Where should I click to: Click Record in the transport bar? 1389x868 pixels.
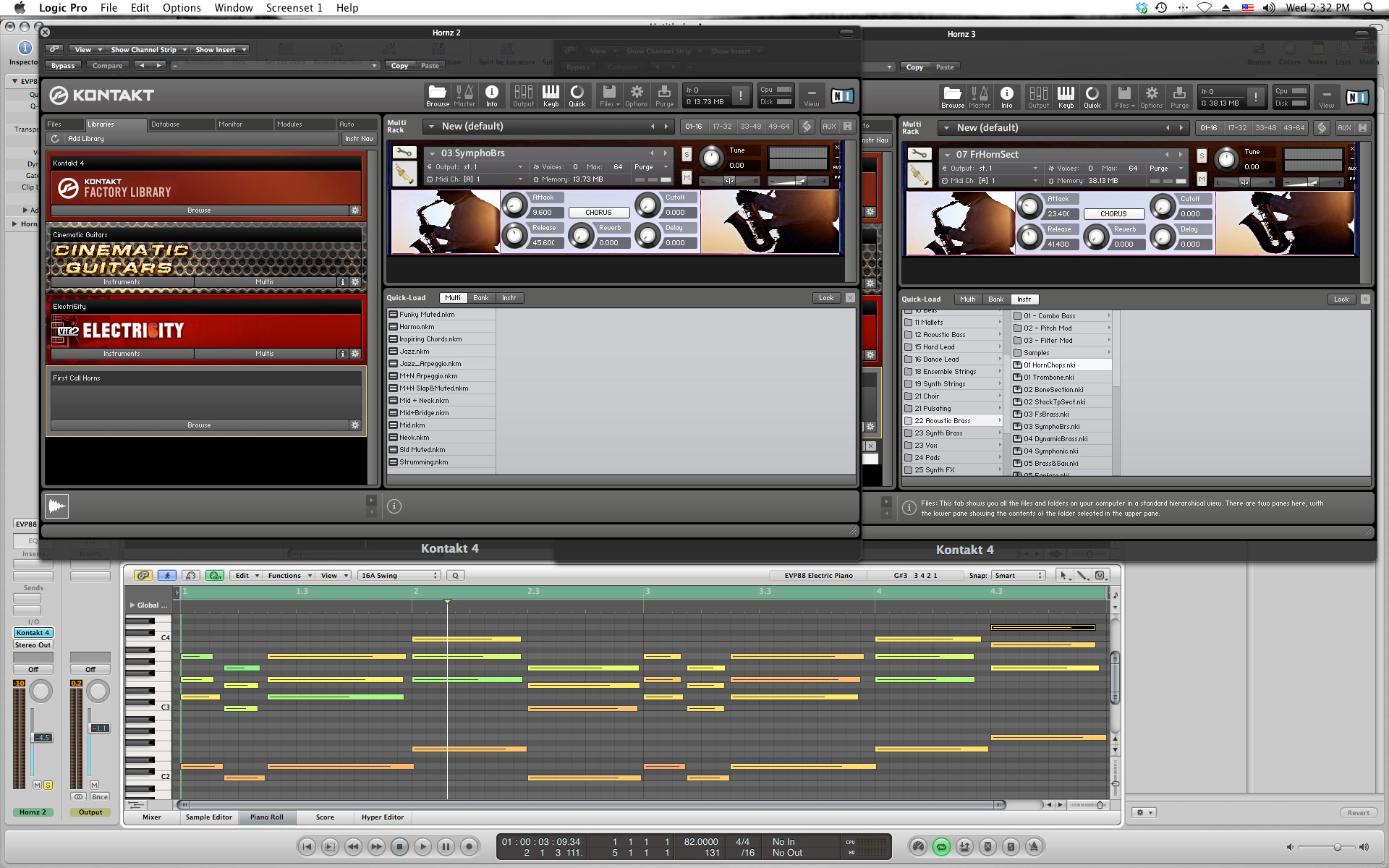[469, 846]
